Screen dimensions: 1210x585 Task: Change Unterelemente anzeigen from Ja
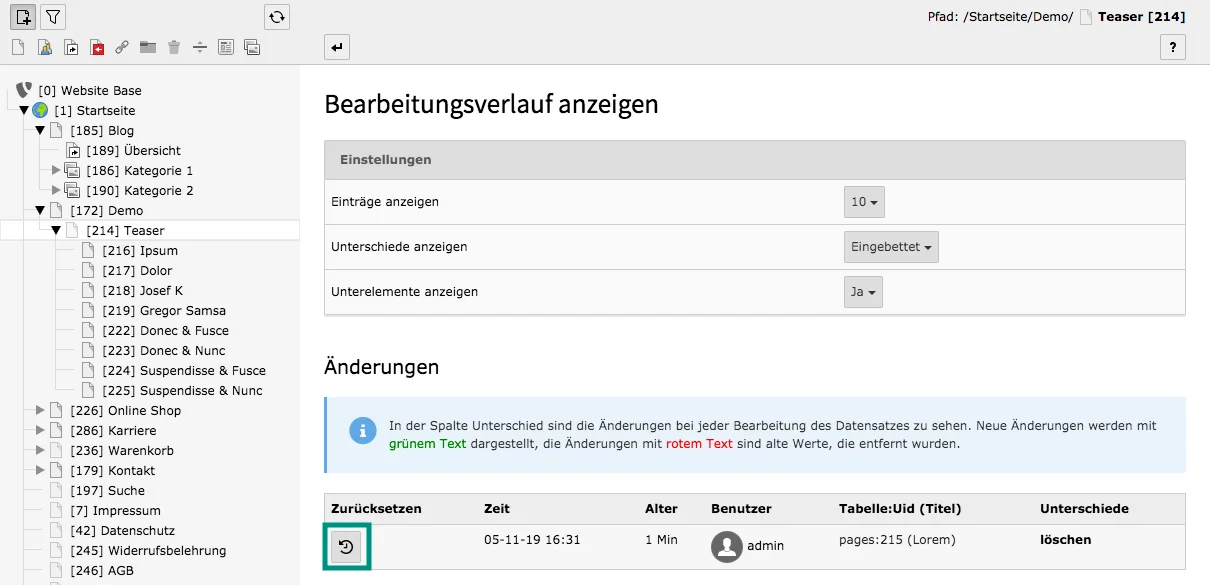click(x=862, y=291)
